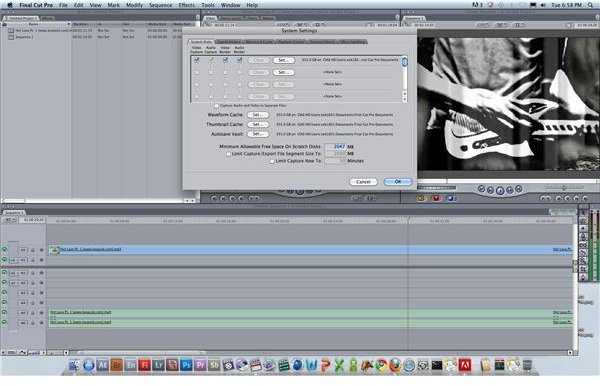Open Google Chrome from the Dock
Screen dimensions: 600x386
click(x=381, y=365)
